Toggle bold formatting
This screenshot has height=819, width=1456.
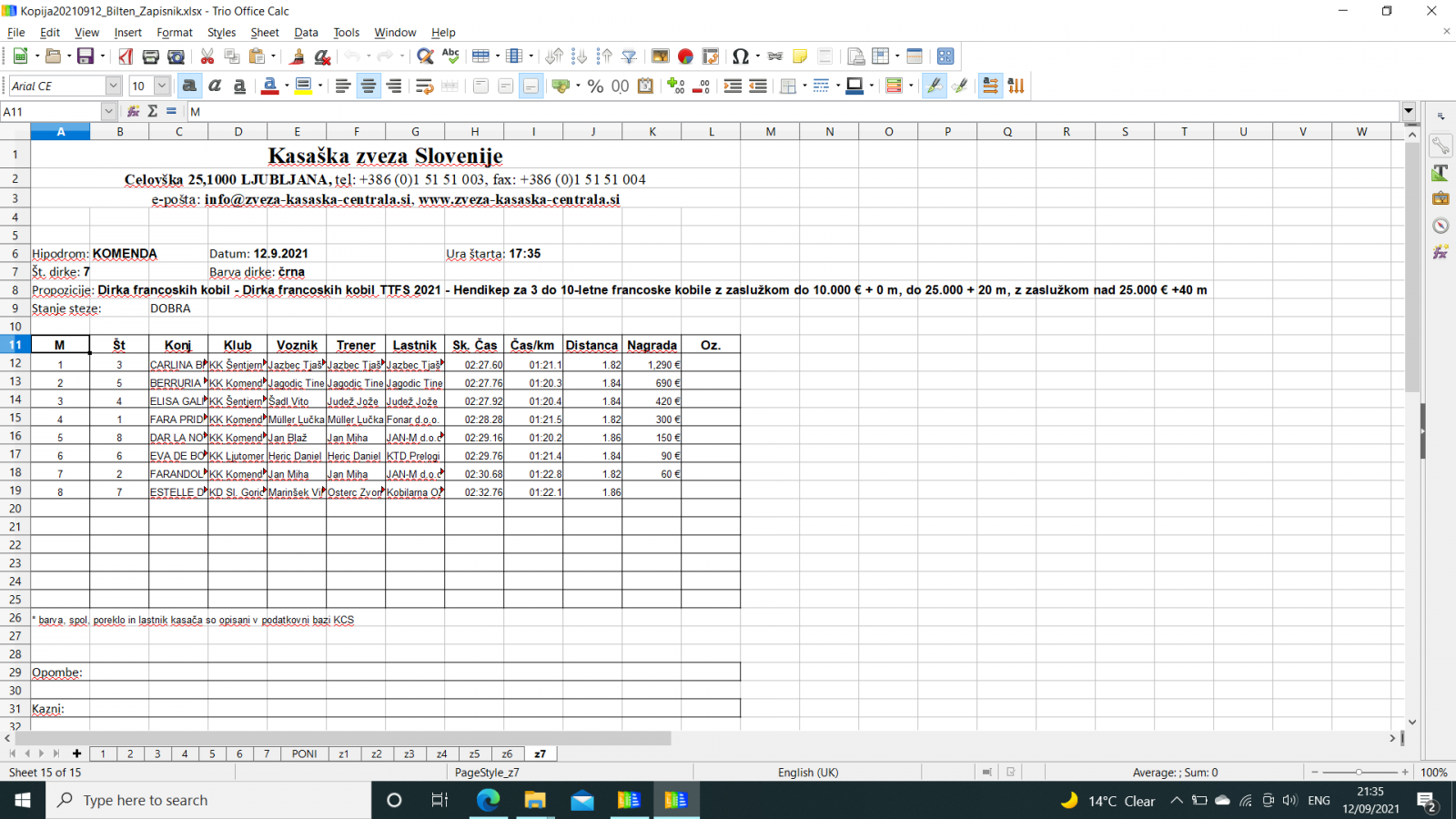(189, 86)
